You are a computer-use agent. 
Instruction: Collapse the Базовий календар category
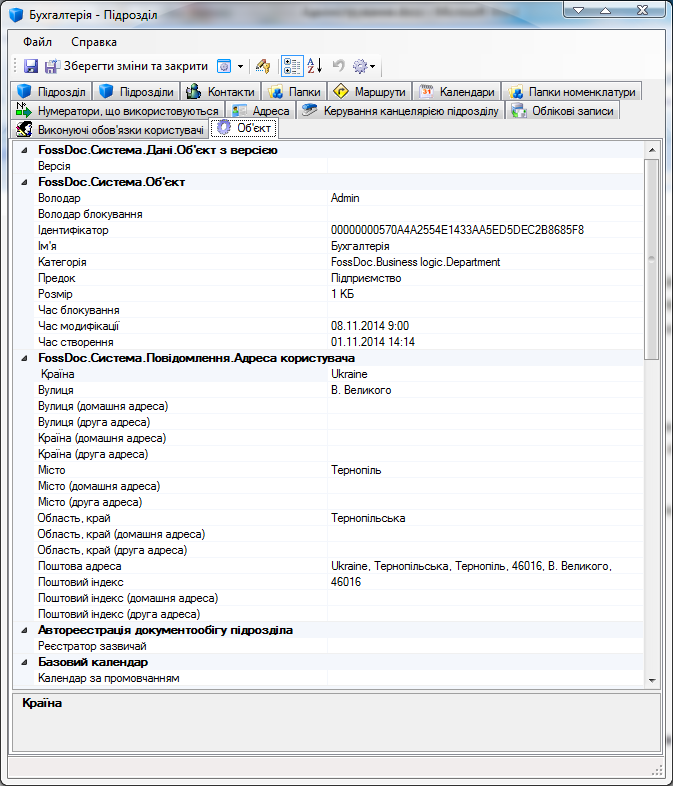tap(24, 662)
